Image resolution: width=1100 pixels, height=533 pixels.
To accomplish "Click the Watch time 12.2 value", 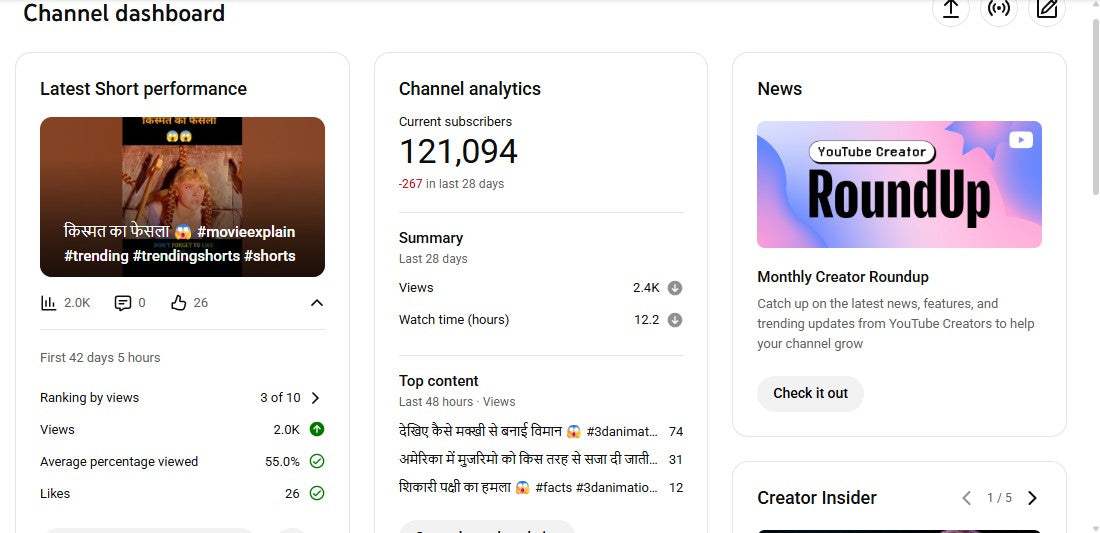I will point(647,320).
